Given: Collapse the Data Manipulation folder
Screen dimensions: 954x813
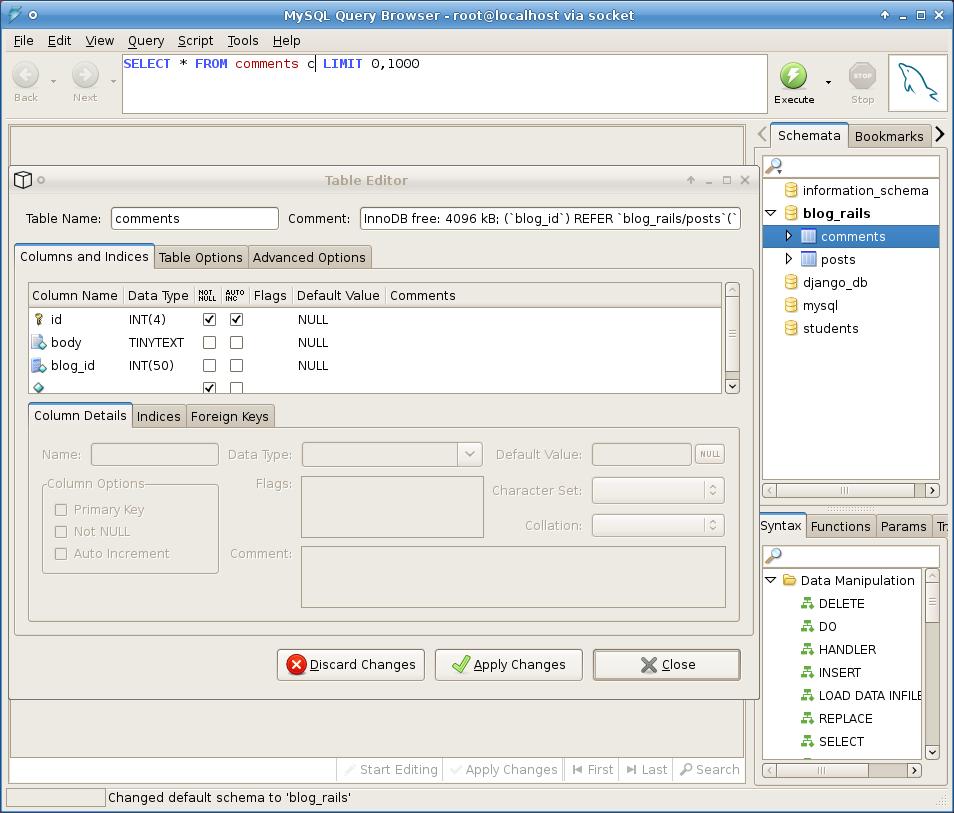Looking at the screenshot, I should [771, 580].
